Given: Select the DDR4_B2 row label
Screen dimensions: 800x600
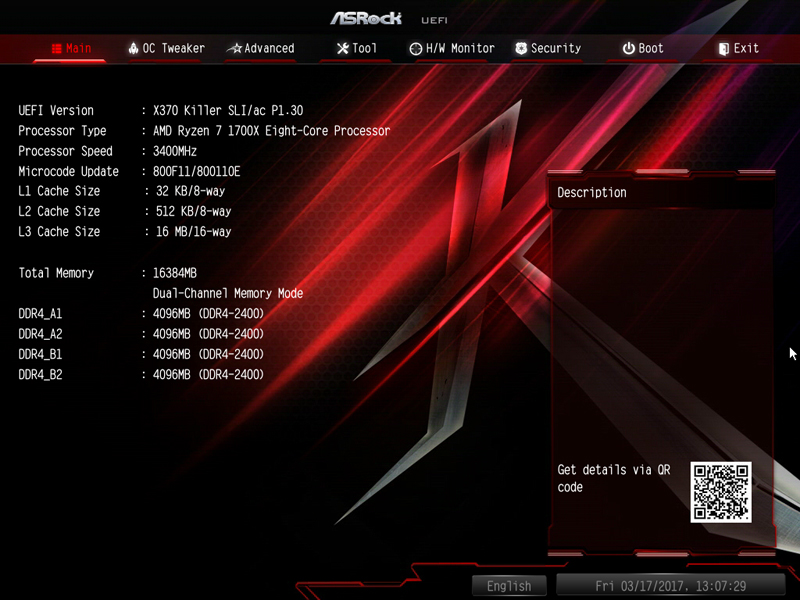Looking at the screenshot, I should (40, 374).
